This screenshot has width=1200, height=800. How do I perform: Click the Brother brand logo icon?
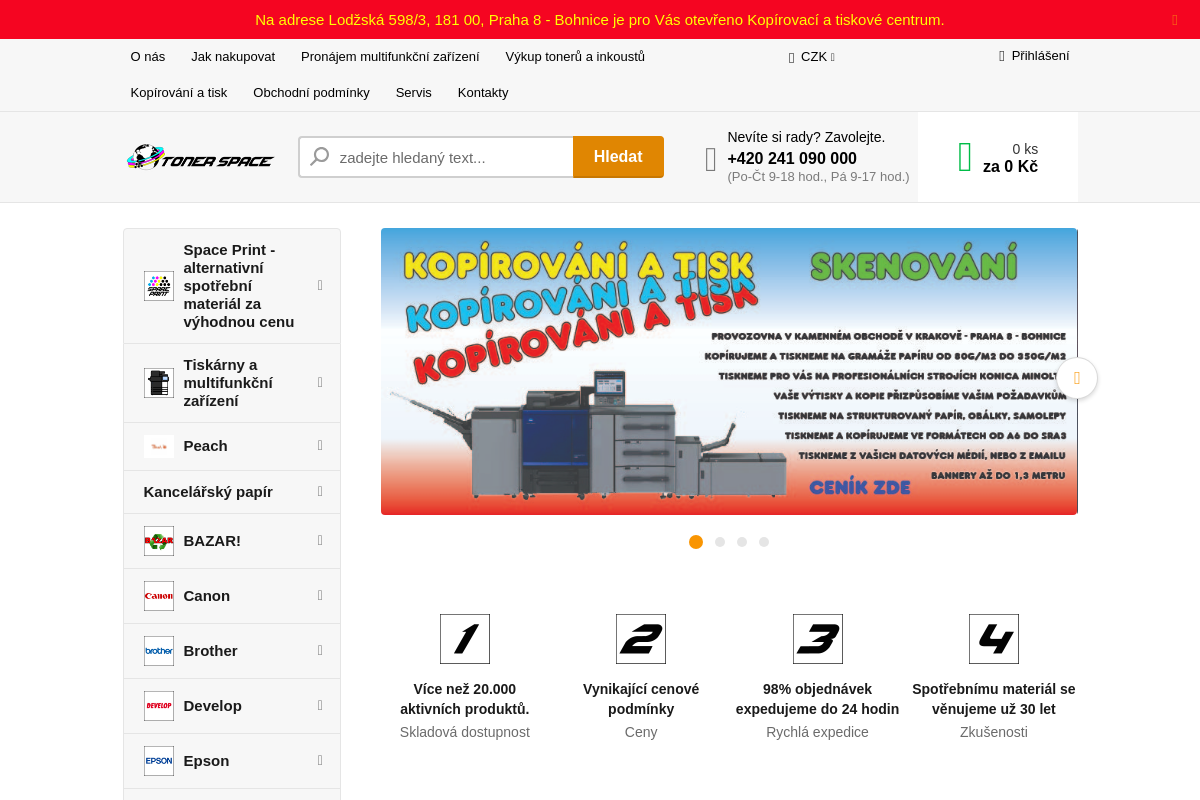159,651
